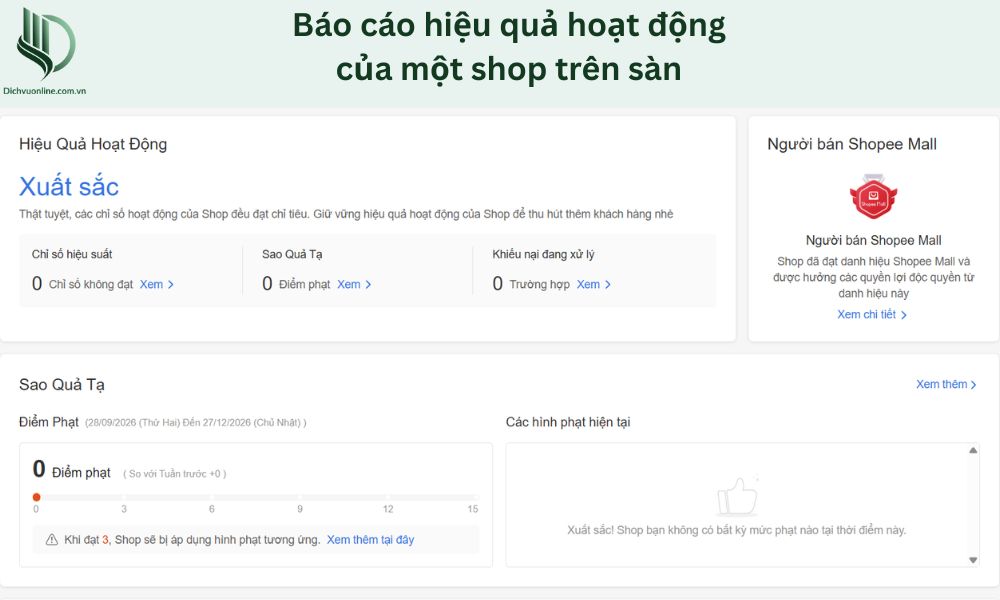Click the Dichvuonline.com.vn logo
Viewport: 1000px width, 600px height.
(45, 50)
